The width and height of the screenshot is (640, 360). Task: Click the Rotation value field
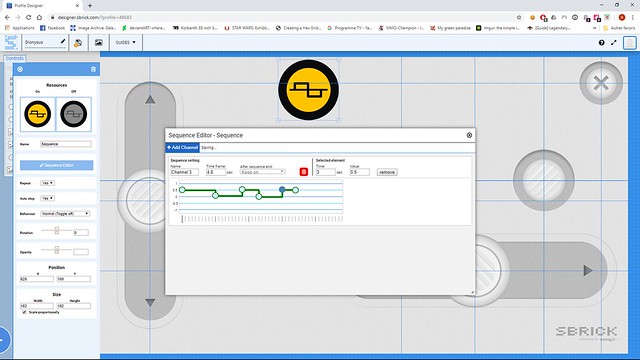coord(81,233)
